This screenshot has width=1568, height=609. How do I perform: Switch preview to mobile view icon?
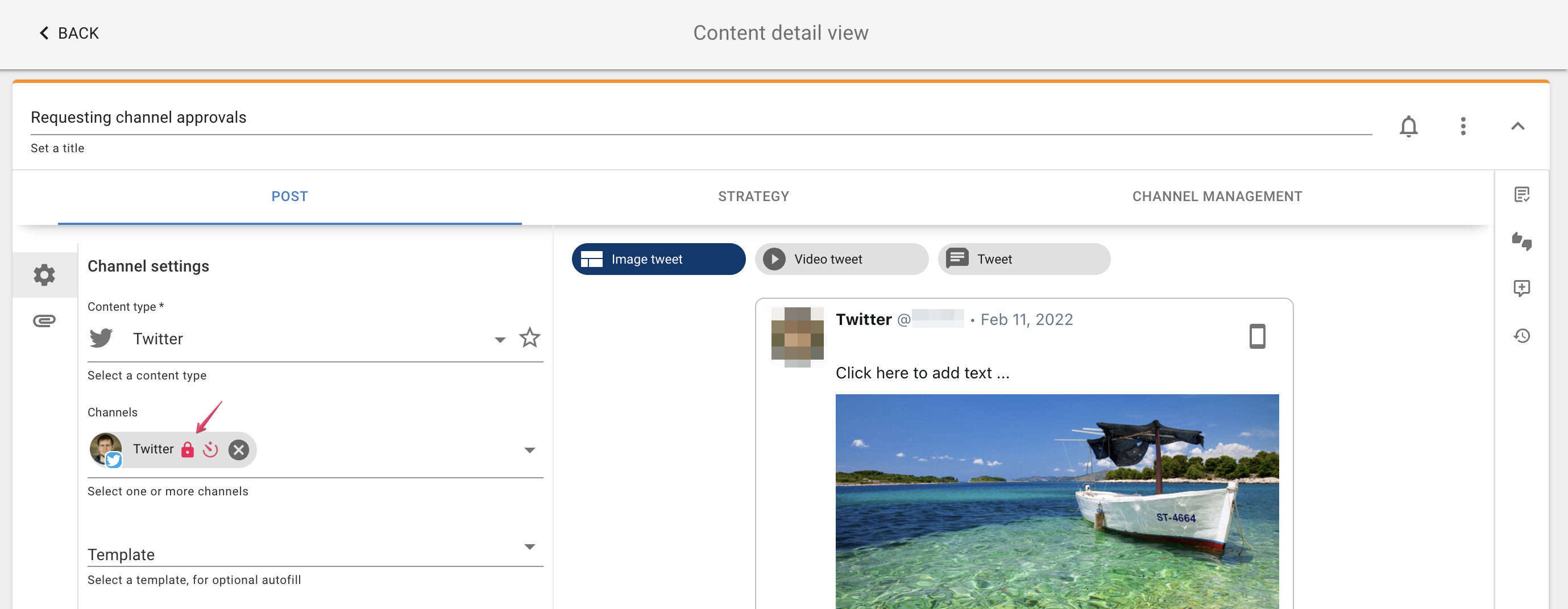pos(1258,336)
